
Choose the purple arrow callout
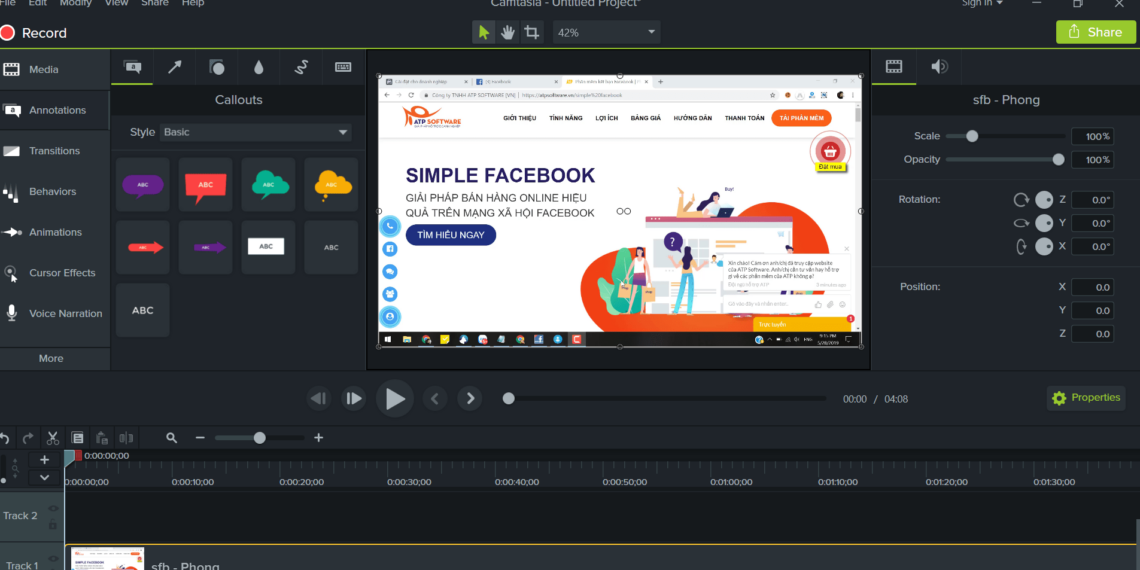coord(206,247)
